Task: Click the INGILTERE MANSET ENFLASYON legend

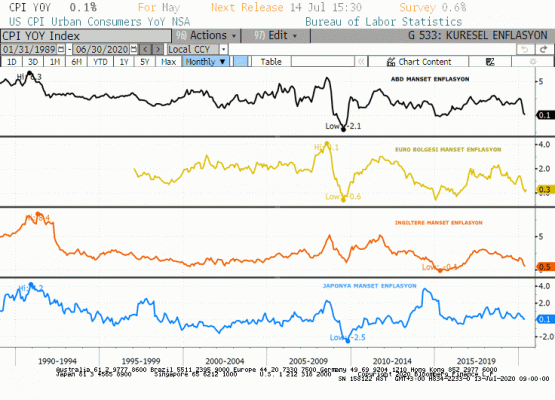Action: (x=439, y=223)
